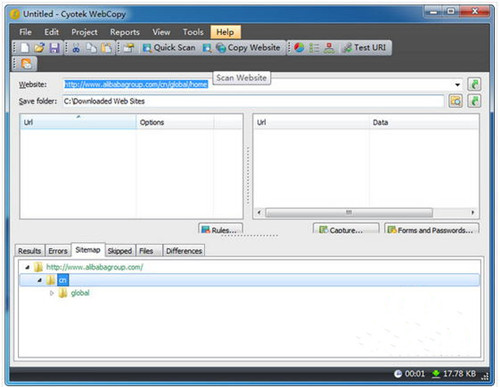Select the cn tree item
Screen dimensions: 500x387
coord(63,280)
